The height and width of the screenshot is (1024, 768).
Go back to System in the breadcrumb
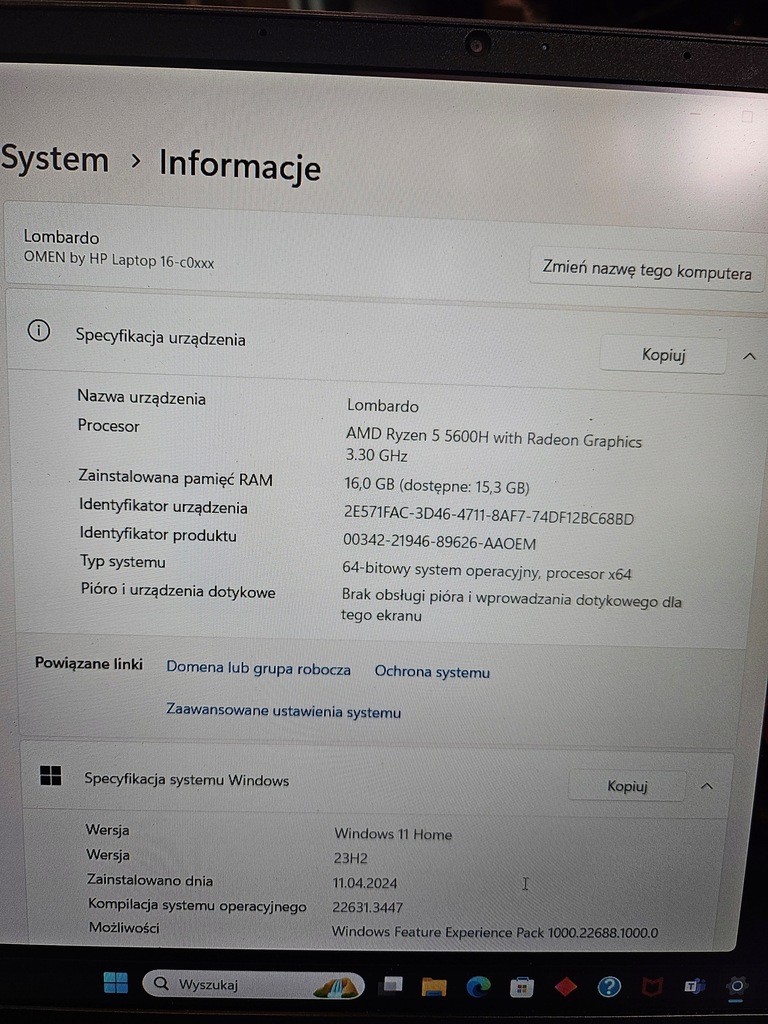coord(55,159)
